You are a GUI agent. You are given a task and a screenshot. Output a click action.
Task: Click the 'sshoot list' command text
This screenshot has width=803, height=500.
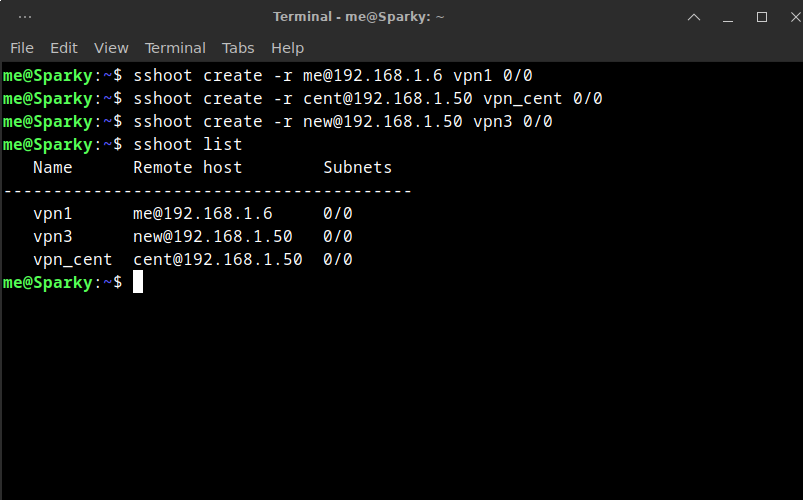pyautogui.click(x=187, y=145)
